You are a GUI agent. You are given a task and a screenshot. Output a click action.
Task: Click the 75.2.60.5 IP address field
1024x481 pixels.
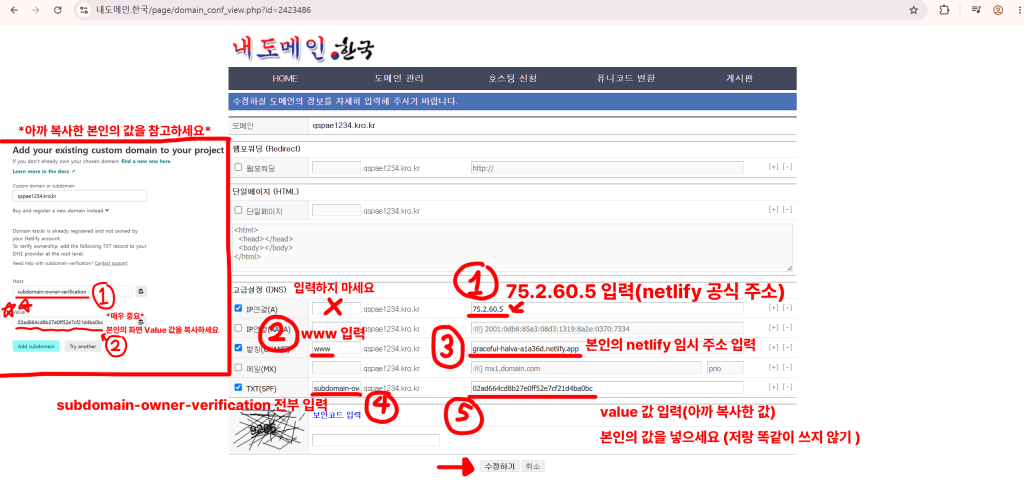point(607,308)
